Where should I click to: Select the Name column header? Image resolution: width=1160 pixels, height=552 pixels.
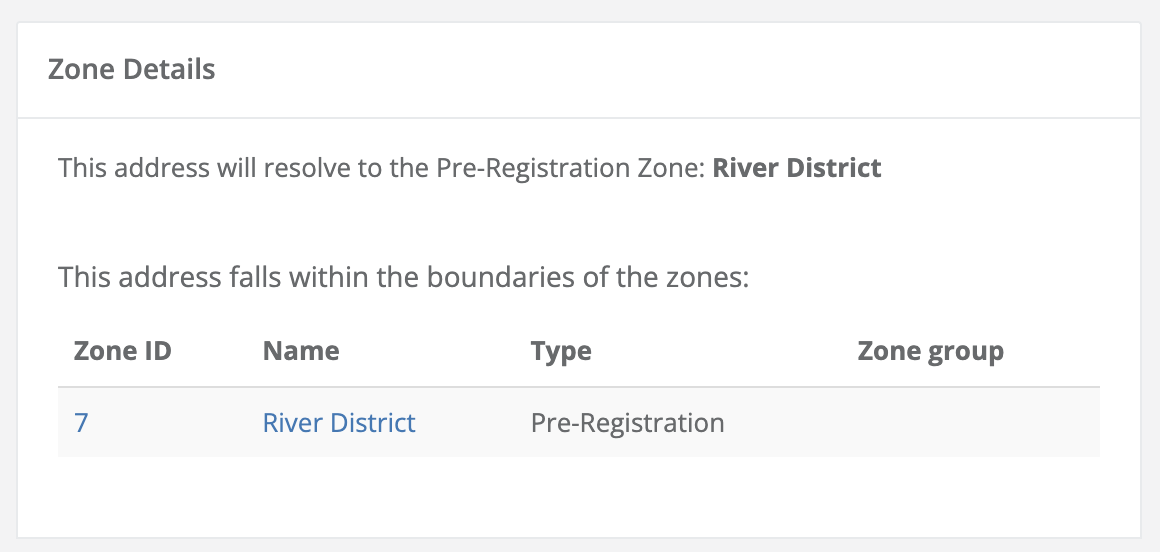click(300, 351)
